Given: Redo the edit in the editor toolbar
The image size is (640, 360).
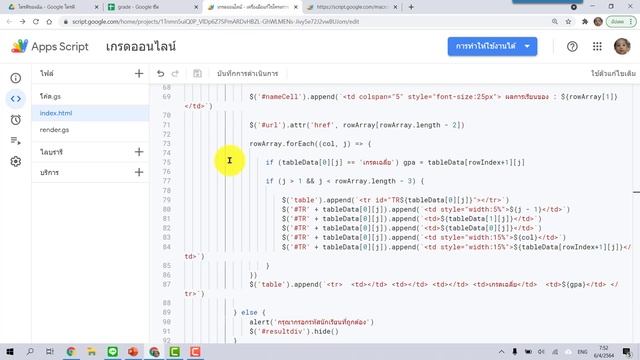Looking at the screenshot, I should click(175, 73).
